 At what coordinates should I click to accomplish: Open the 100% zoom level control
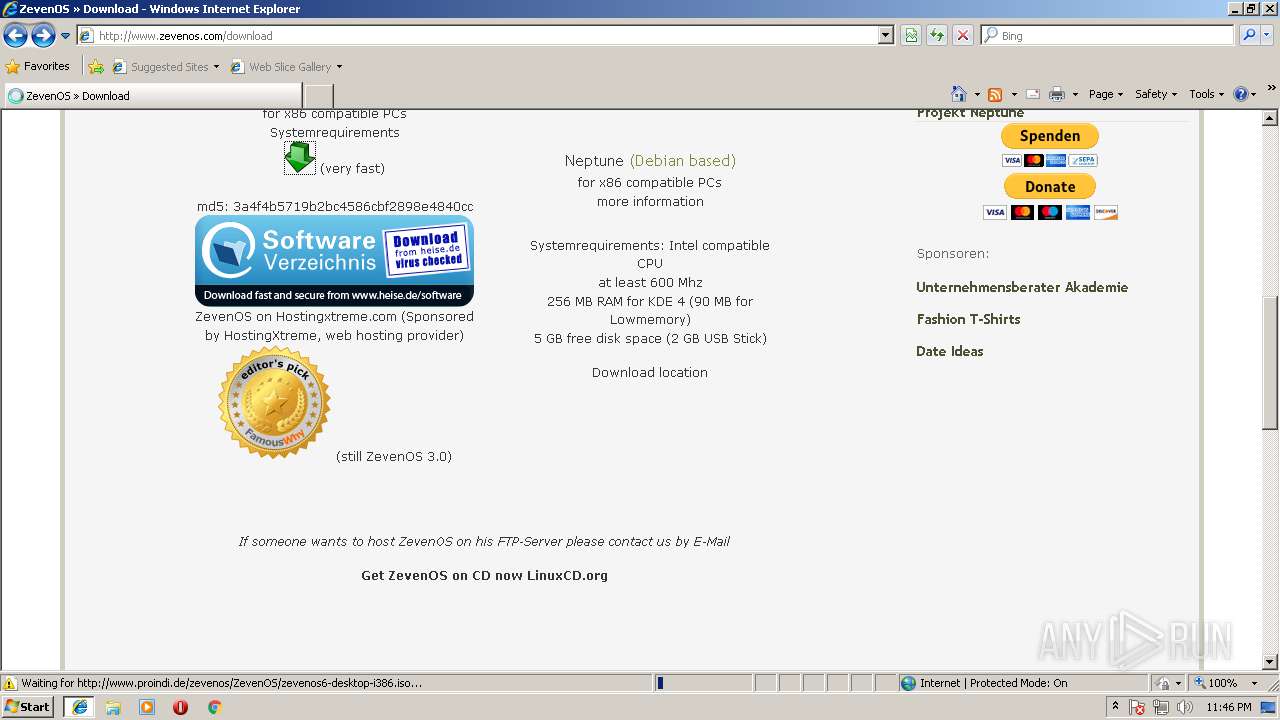click(x=1225, y=683)
